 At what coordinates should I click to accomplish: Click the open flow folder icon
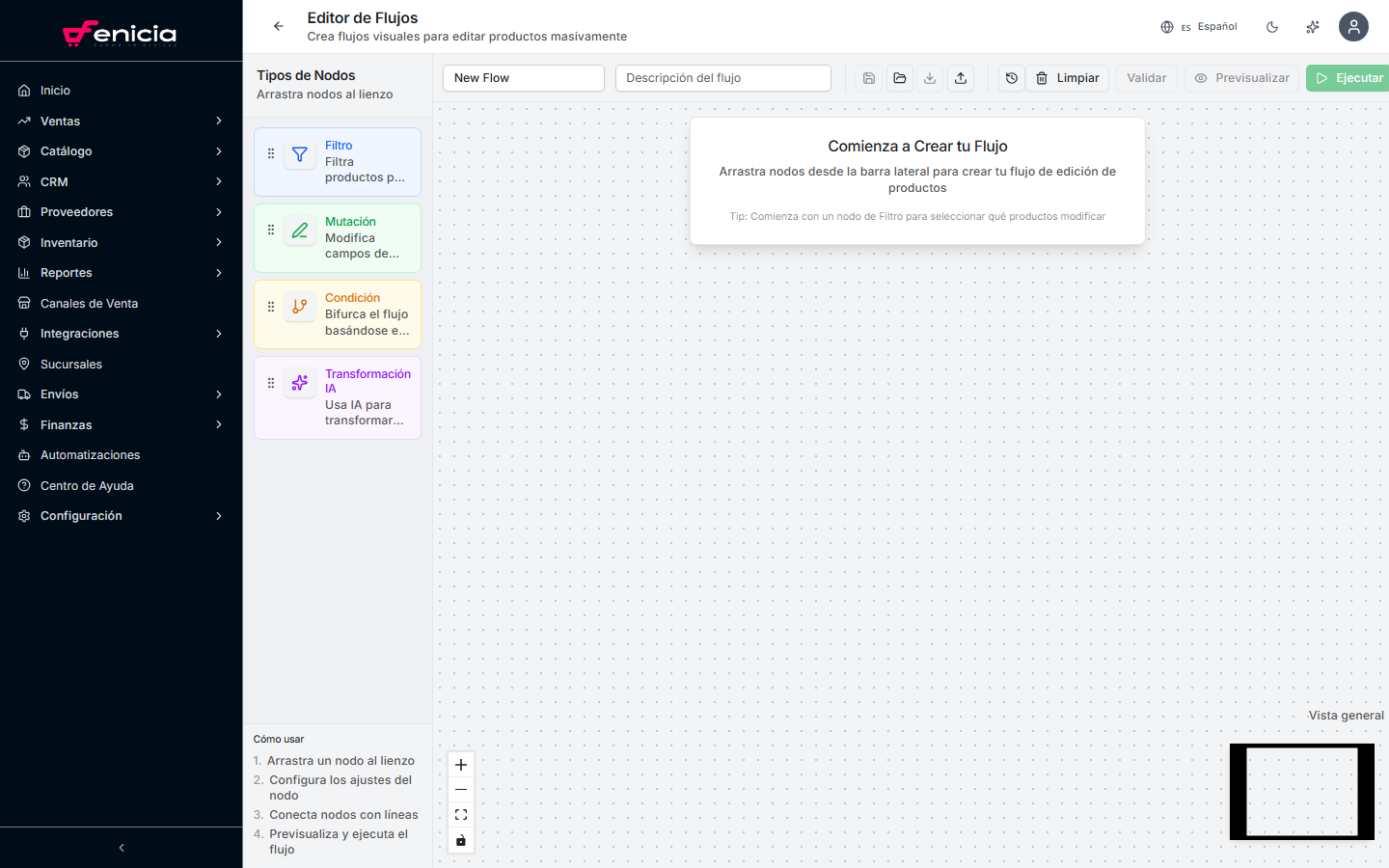tap(899, 78)
